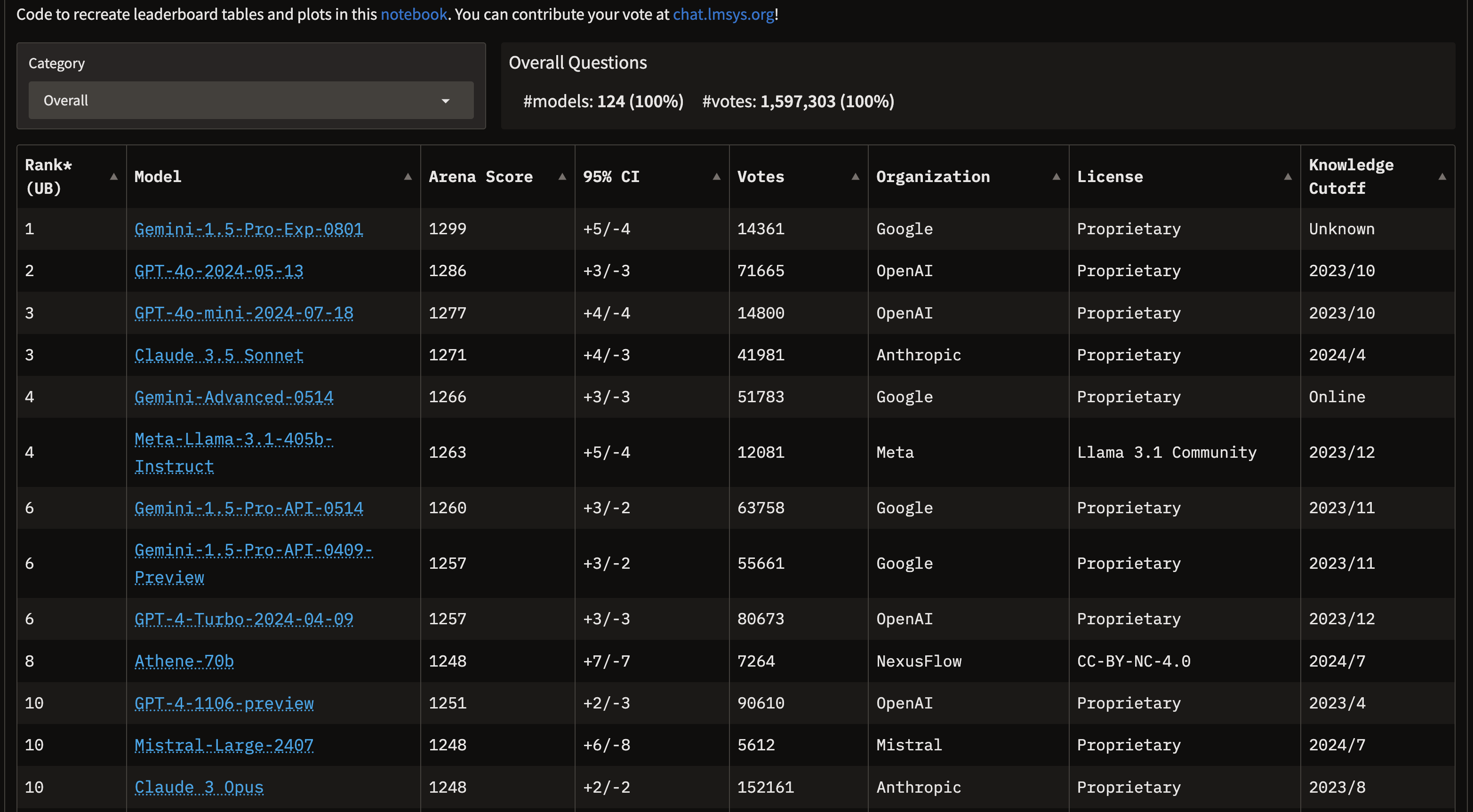The width and height of the screenshot is (1473, 812).
Task: Open the GPT-4-Turbo-2024-04-09 model link
Action: [x=244, y=619]
